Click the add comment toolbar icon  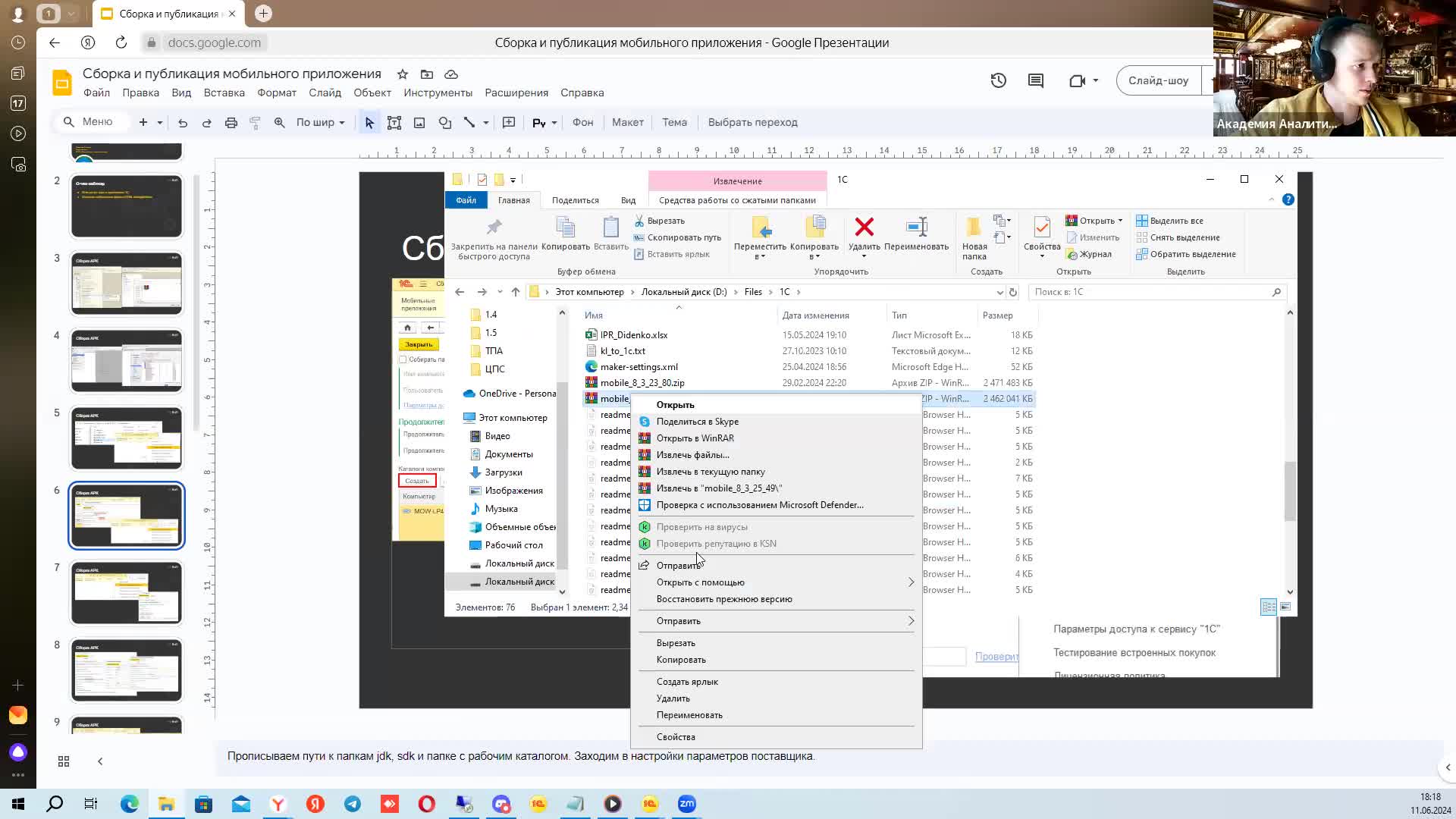[x=509, y=122]
